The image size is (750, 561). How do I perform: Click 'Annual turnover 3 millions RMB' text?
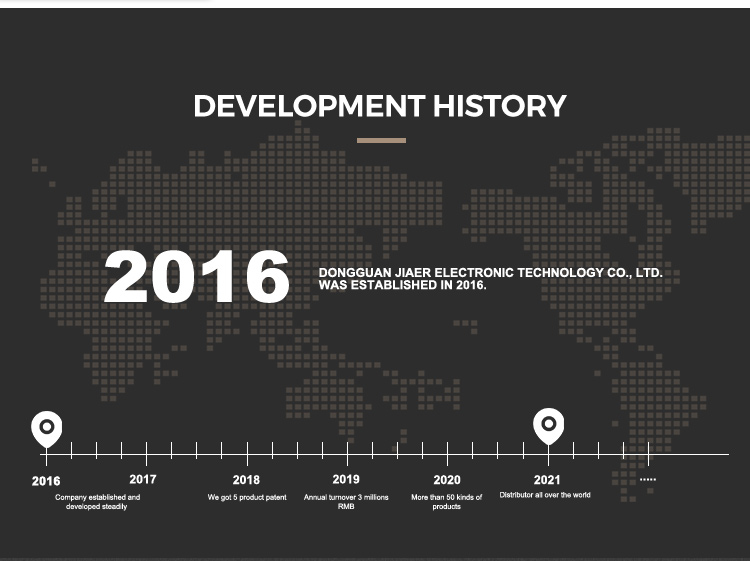click(346, 502)
